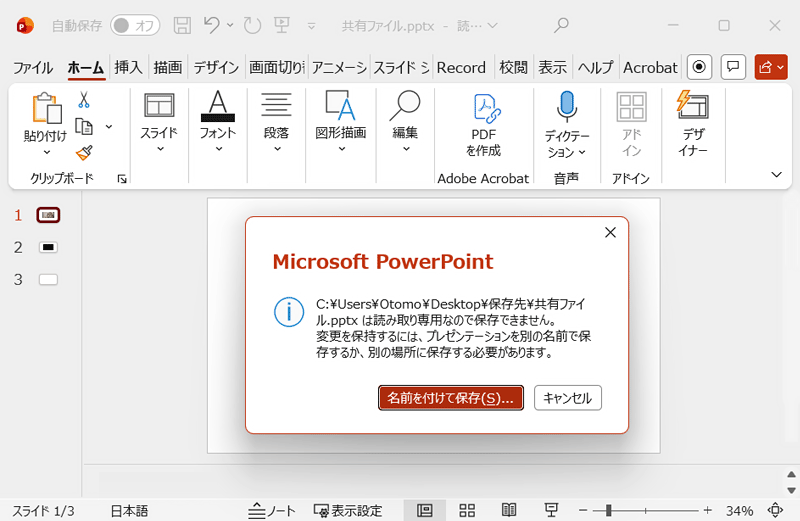The height and width of the screenshot is (521, 800).
Task: Open the 画面切り替え tab
Action: point(277,67)
